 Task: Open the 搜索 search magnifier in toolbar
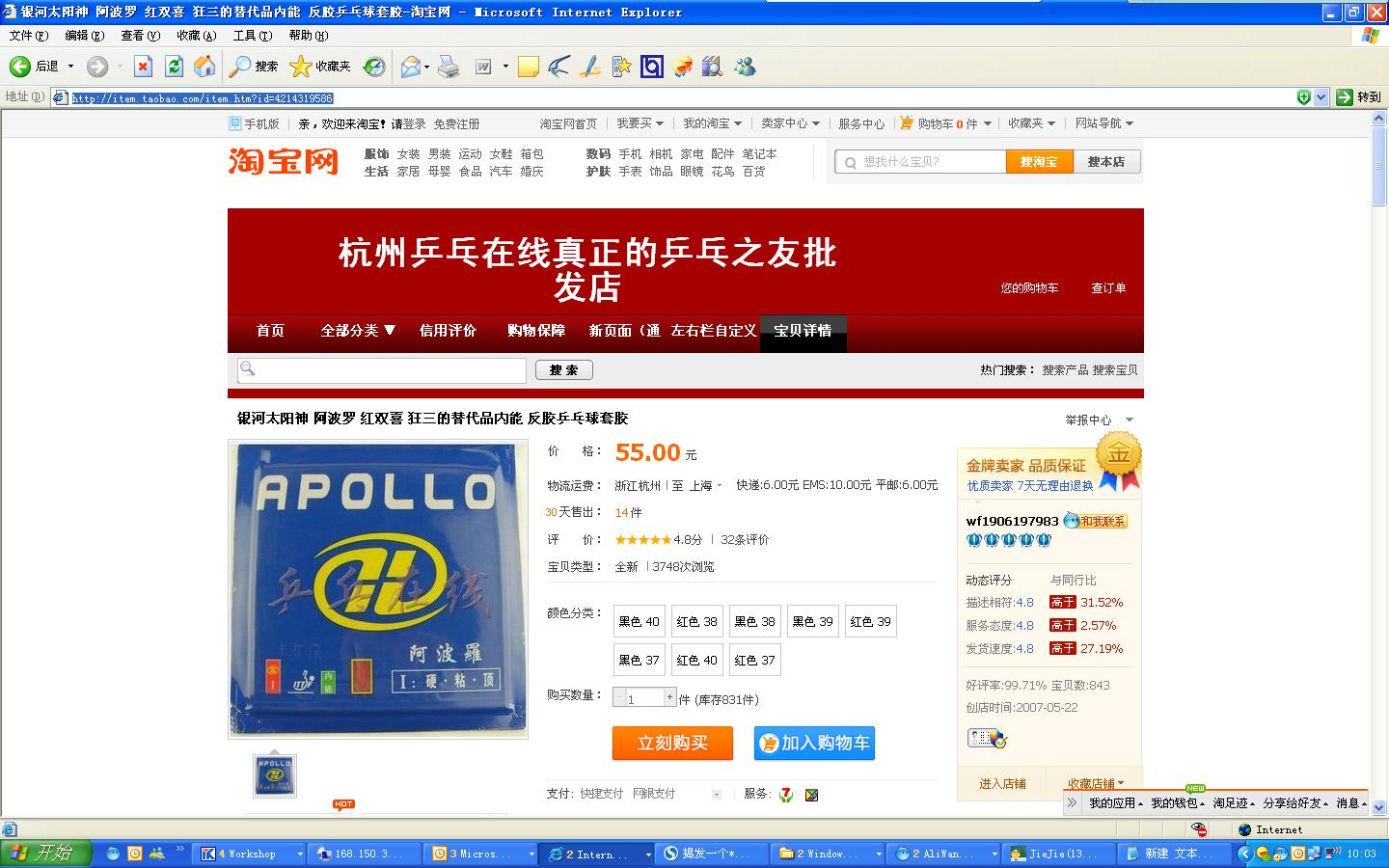point(255,66)
